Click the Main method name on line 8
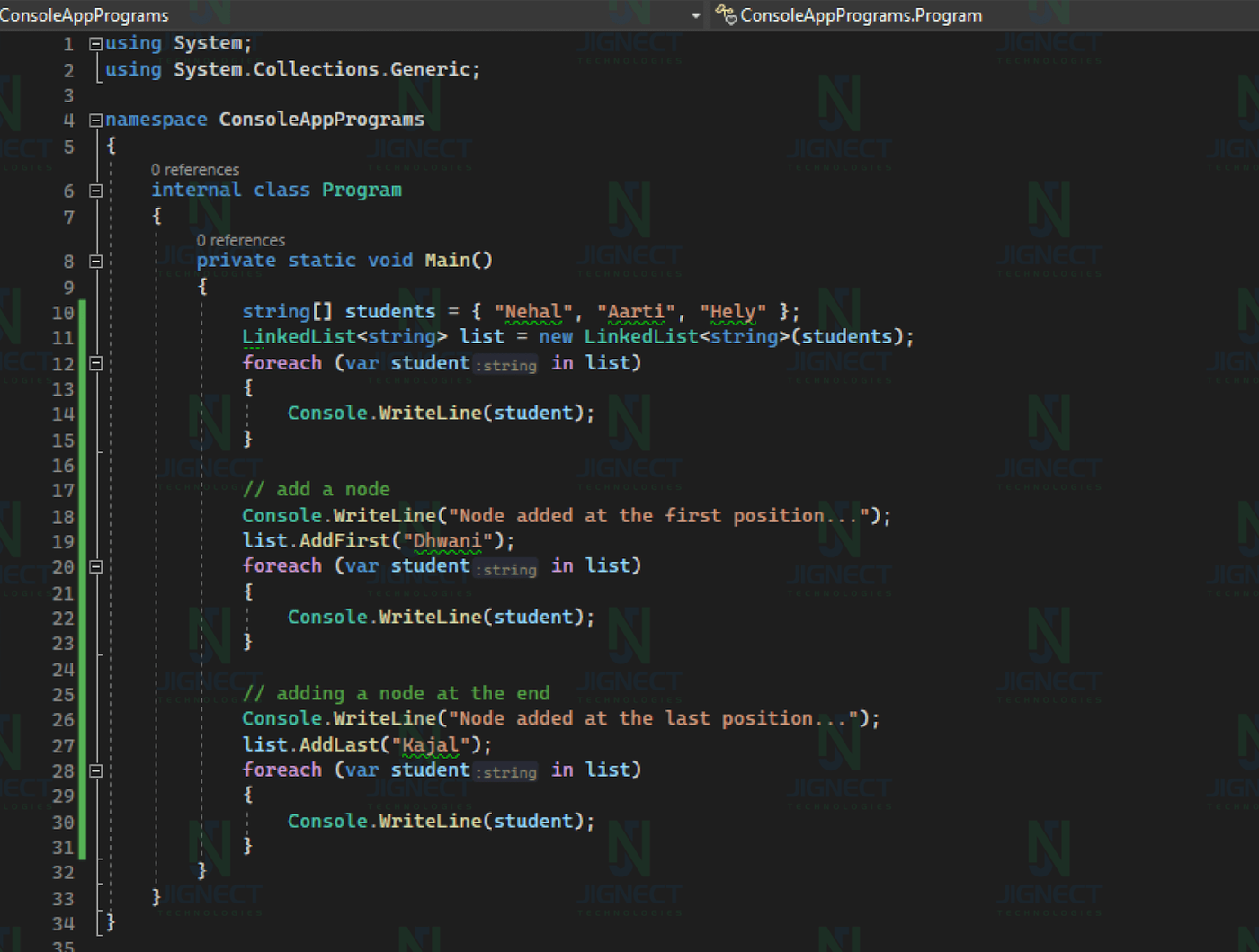The image size is (1259, 952). [447, 260]
